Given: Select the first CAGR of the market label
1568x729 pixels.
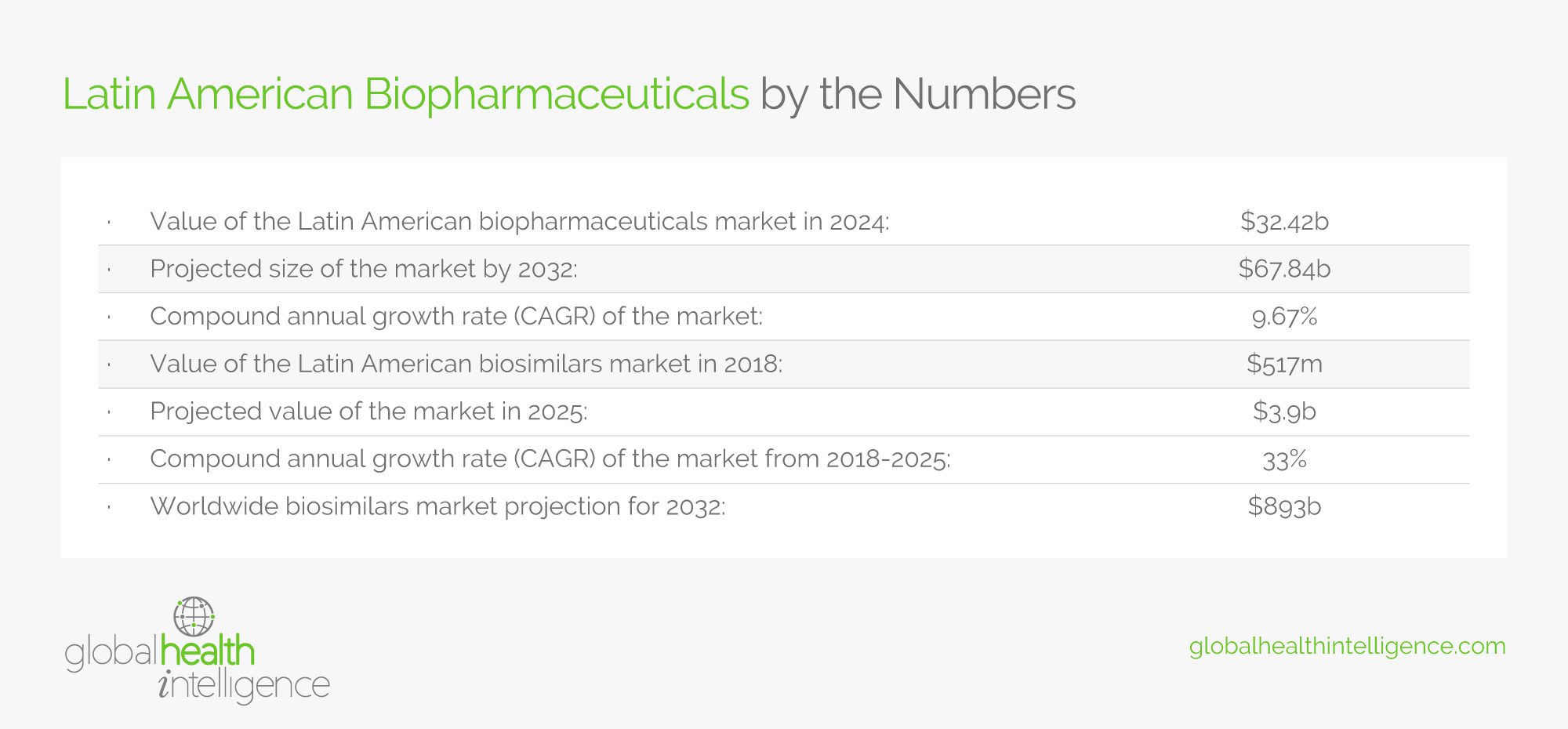Looking at the screenshot, I should coord(456,317).
